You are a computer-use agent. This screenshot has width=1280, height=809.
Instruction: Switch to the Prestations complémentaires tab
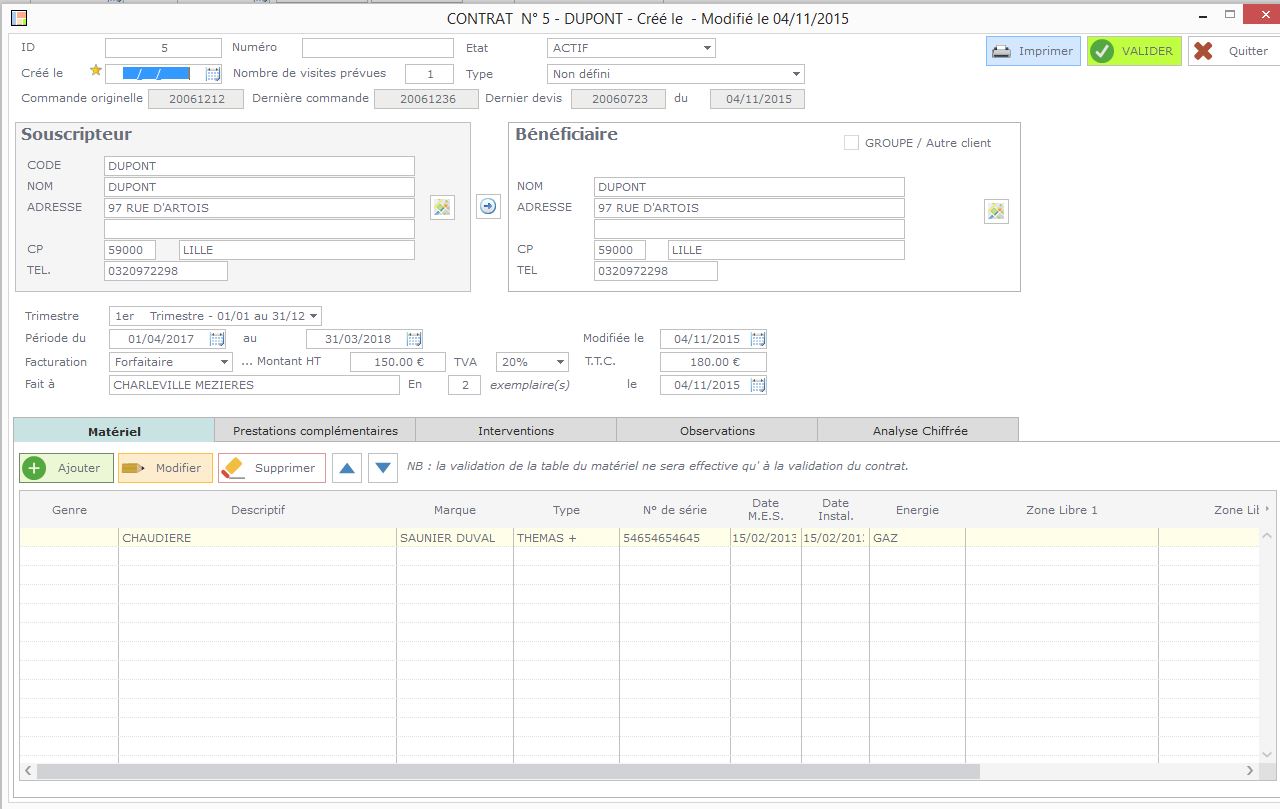[315, 430]
